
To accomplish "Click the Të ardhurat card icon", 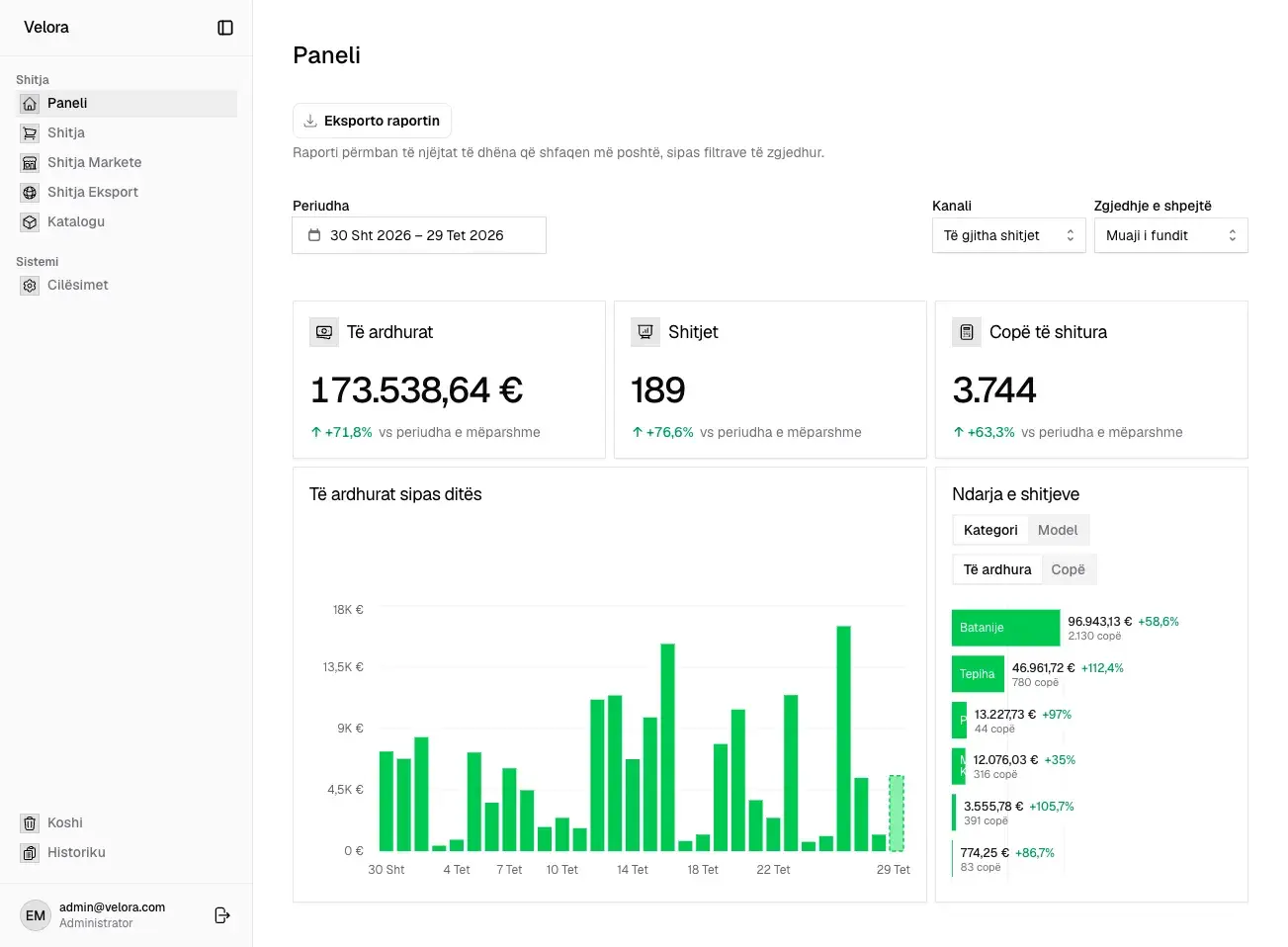I will tap(324, 332).
